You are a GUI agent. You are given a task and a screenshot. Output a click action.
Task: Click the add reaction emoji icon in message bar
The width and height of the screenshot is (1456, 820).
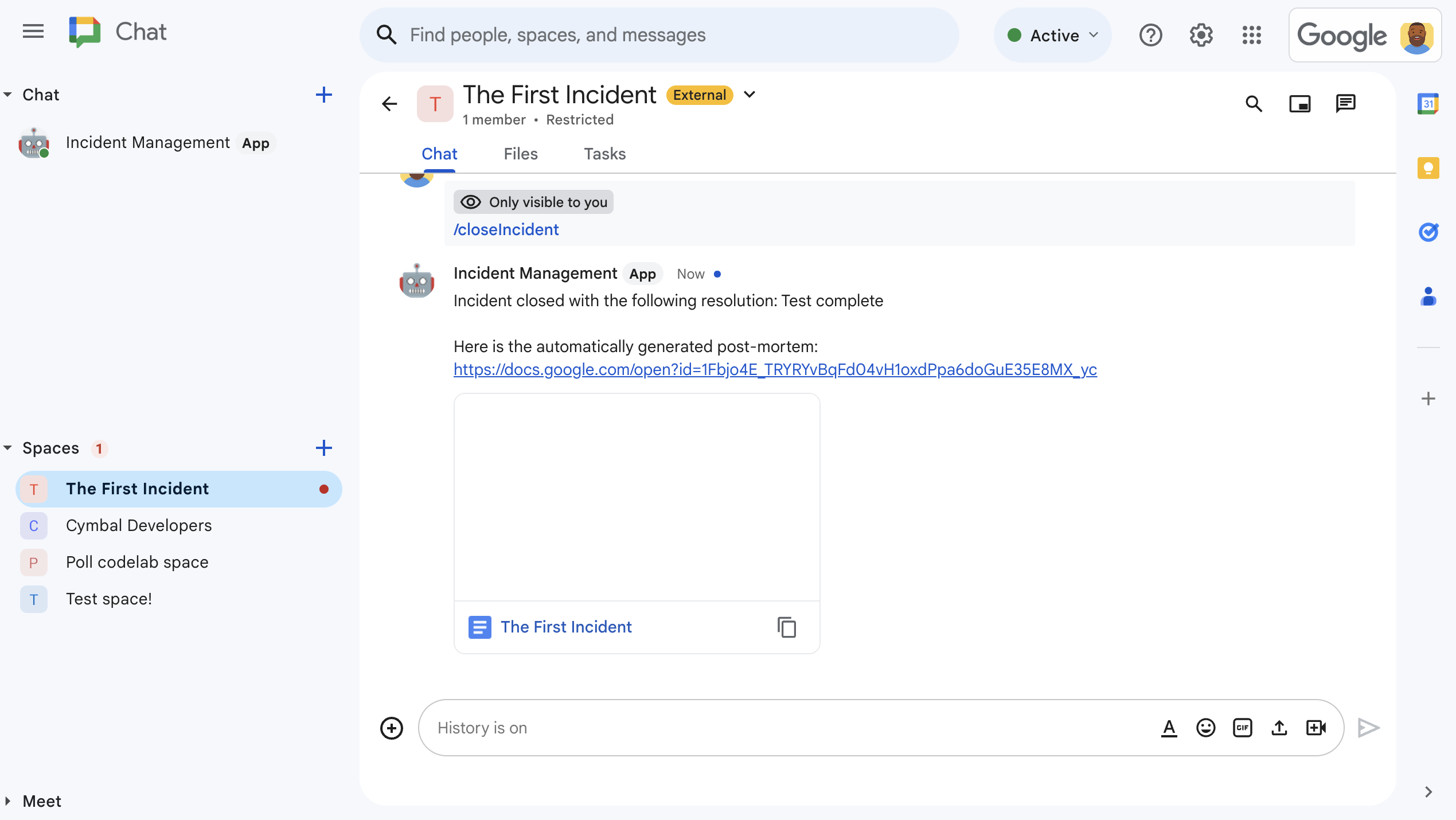pyautogui.click(x=1205, y=727)
